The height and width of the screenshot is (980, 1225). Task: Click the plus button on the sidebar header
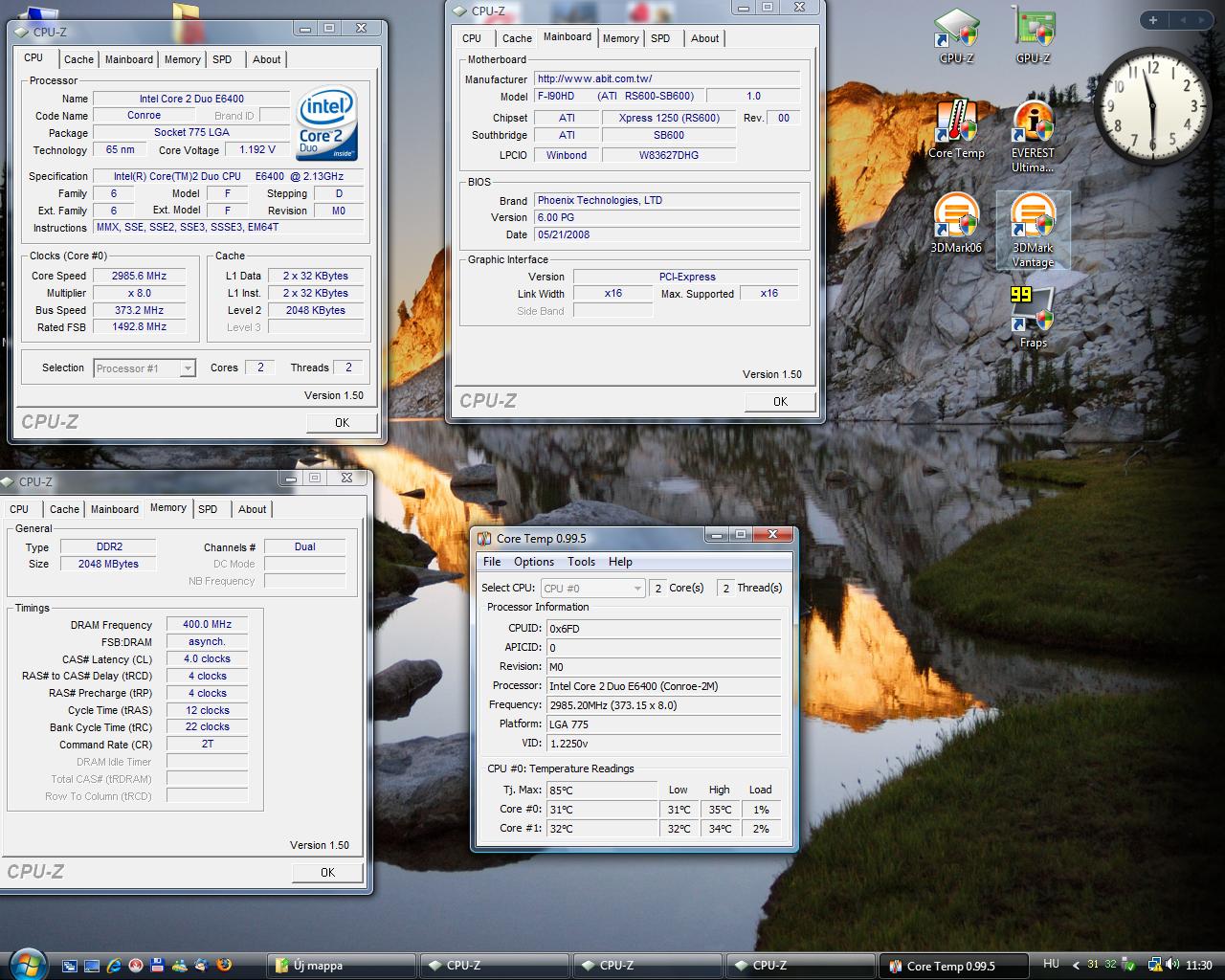pyautogui.click(x=1153, y=20)
